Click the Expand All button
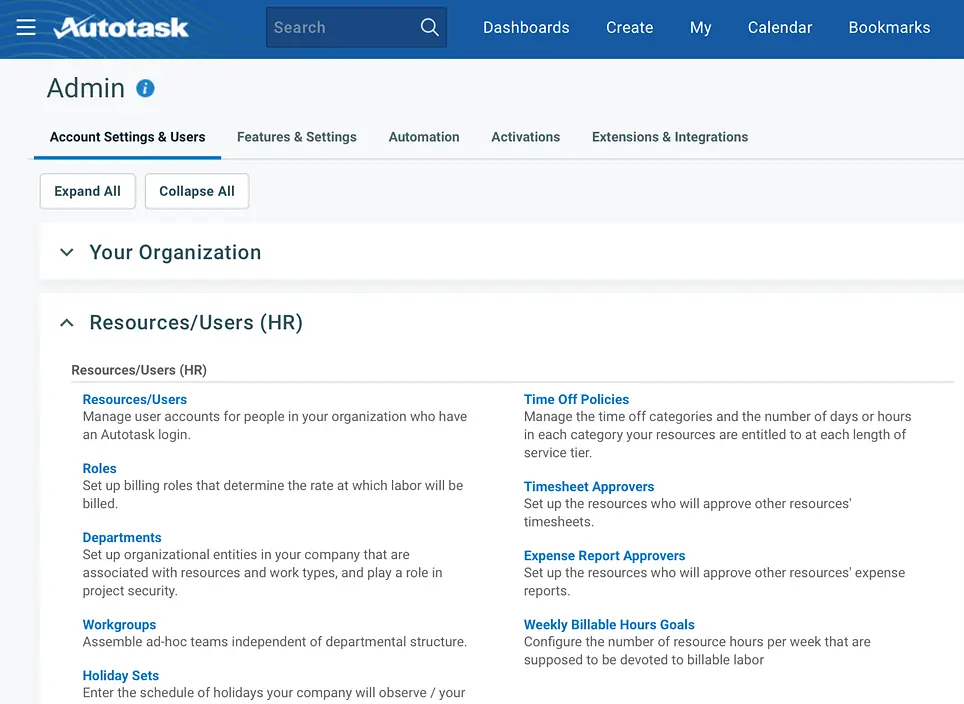The height and width of the screenshot is (704, 964). tap(87, 191)
